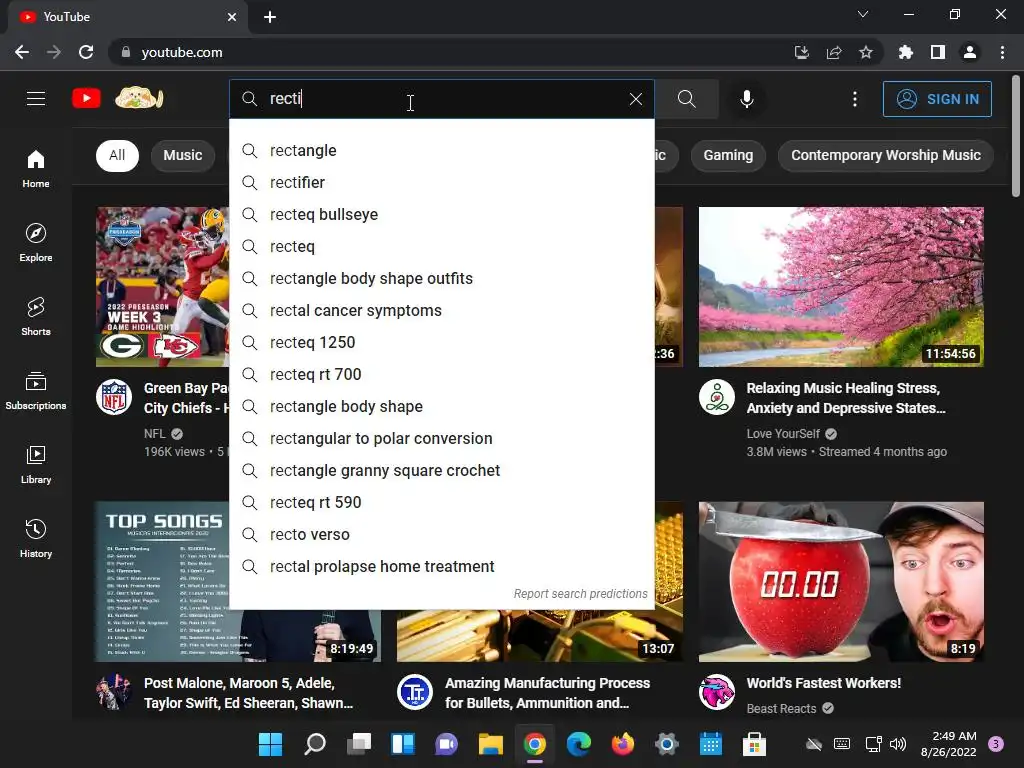1024x768 pixels.
Task: Choose suggestion 'recteq rt 700'
Action: [x=442, y=374]
